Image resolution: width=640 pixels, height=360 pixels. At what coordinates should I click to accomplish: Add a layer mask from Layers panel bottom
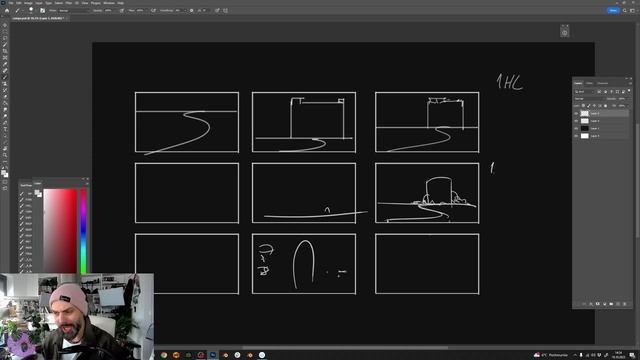pyautogui.click(x=598, y=304)
